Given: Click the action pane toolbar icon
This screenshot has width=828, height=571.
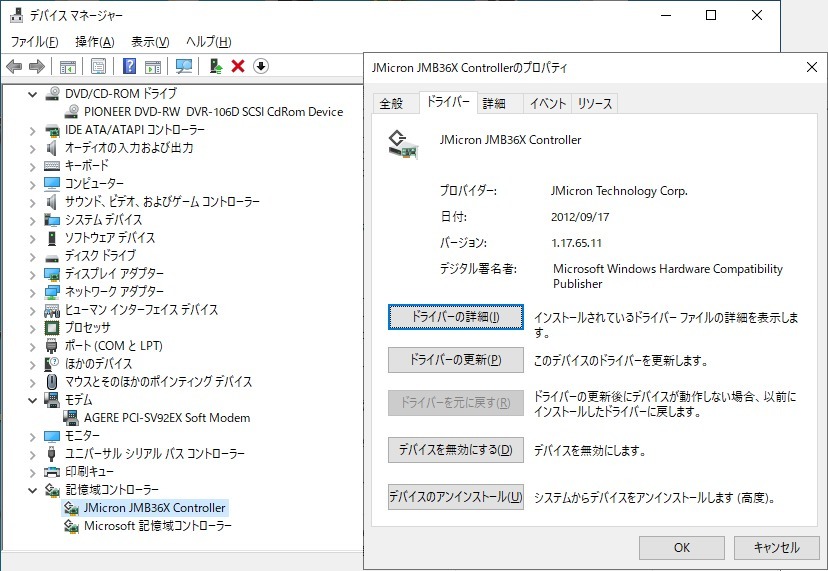Looking at the screenshot, I should pos(153,67).
